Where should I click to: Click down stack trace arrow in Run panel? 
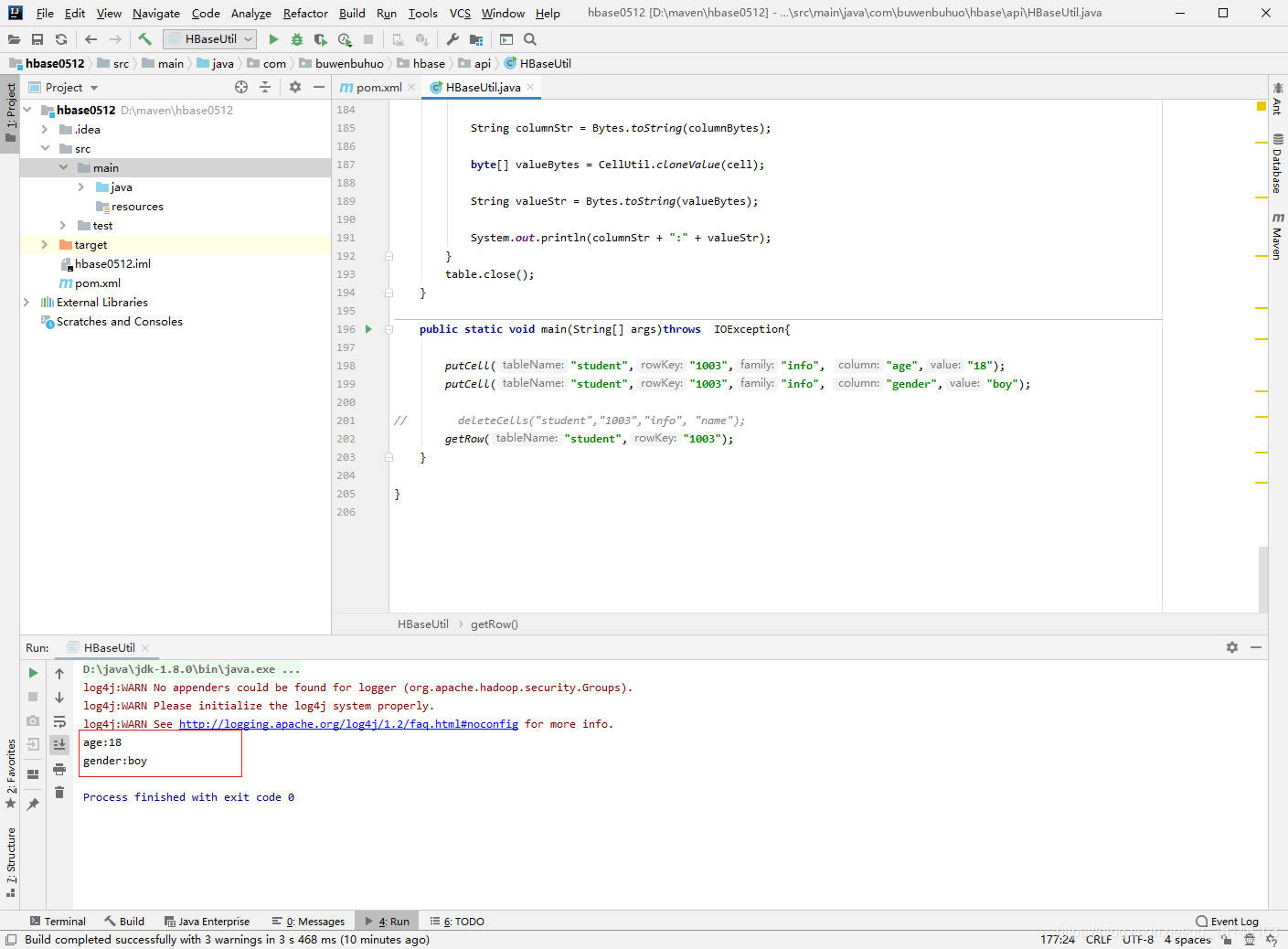coord(59,698)
